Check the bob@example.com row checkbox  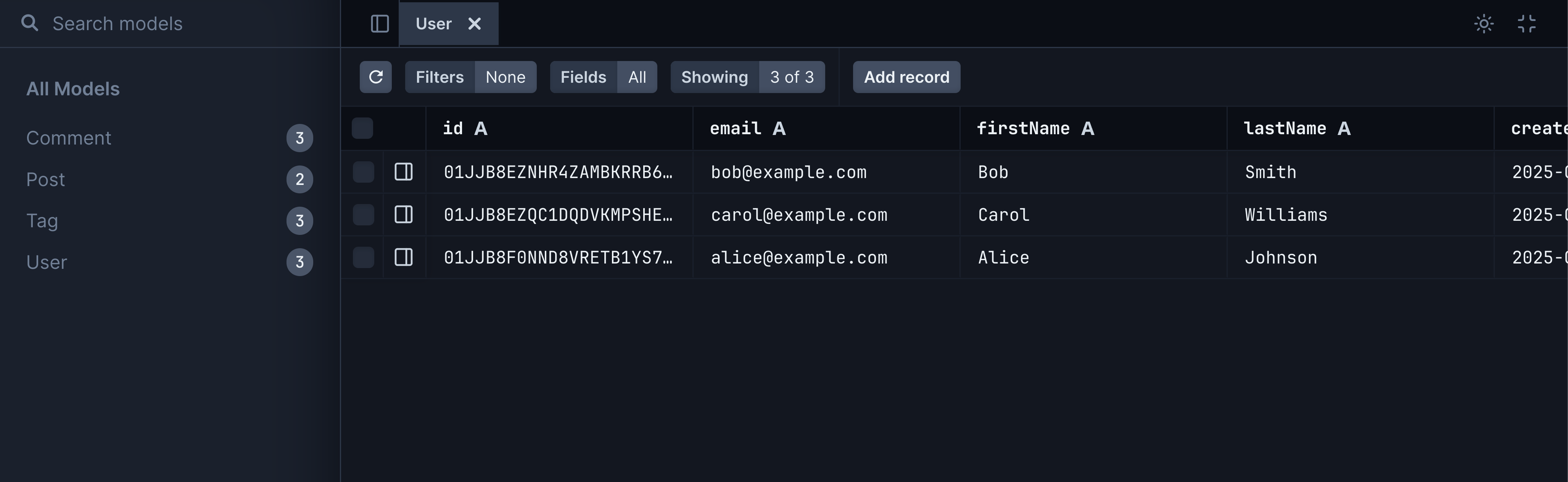pyautogui.click(x=364, y=172)
